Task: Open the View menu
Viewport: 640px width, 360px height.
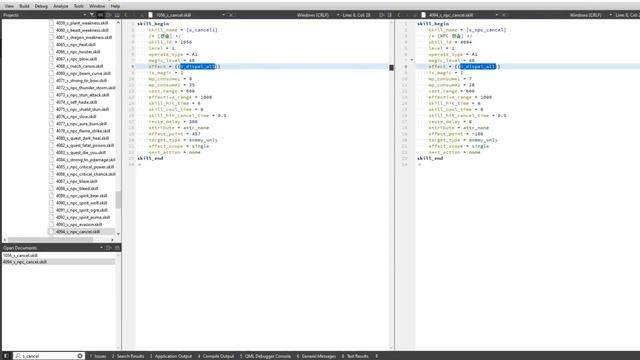Action: tap(9, 6)
